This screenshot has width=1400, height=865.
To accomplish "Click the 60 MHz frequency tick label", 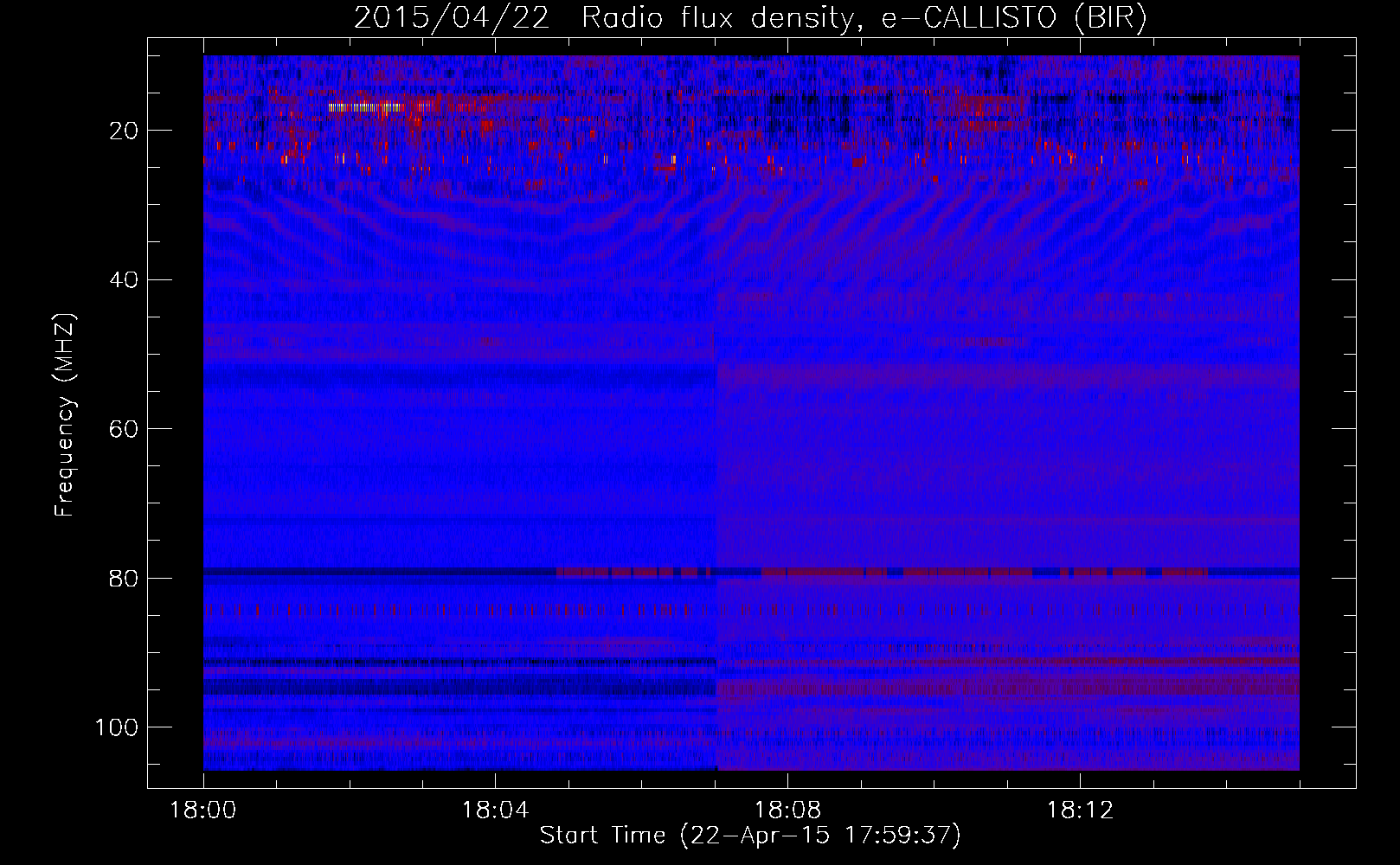I will [x=125, y=429].
